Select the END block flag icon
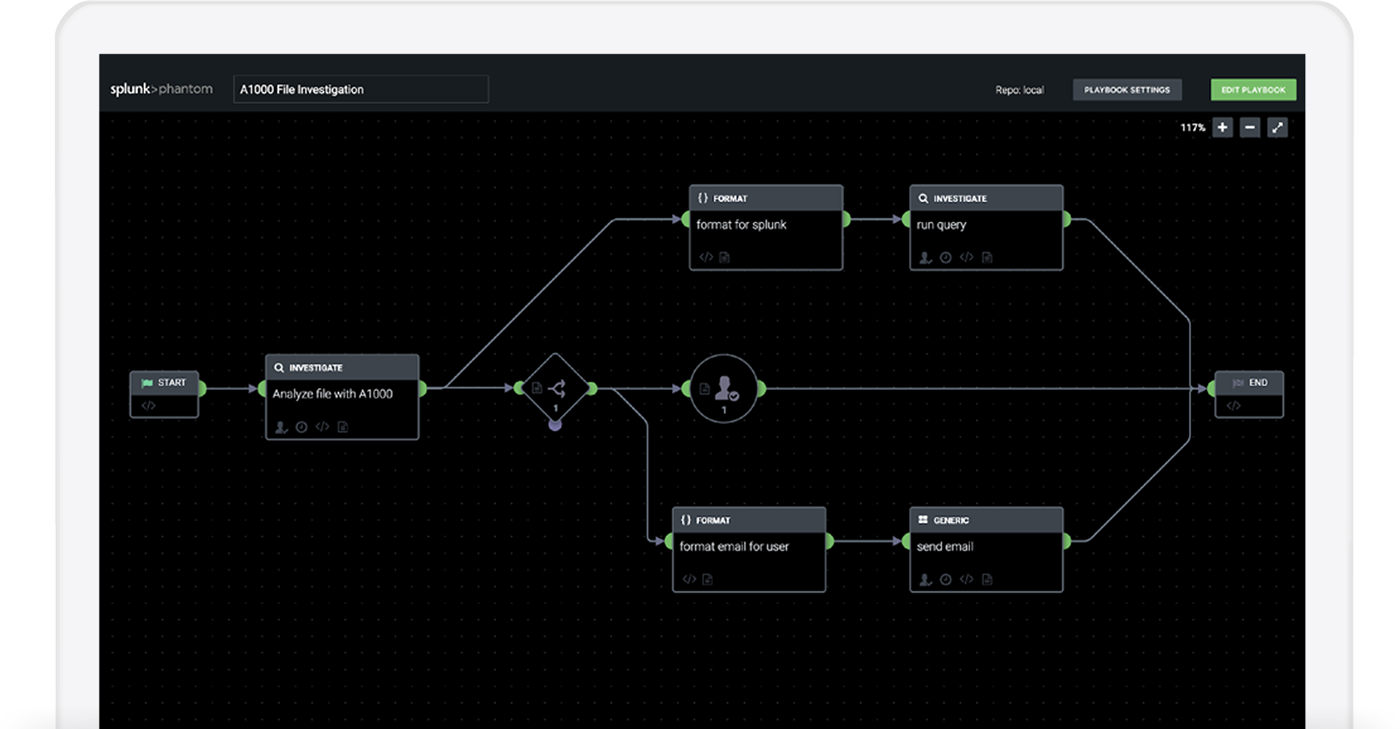 [x=1238, y=383]
